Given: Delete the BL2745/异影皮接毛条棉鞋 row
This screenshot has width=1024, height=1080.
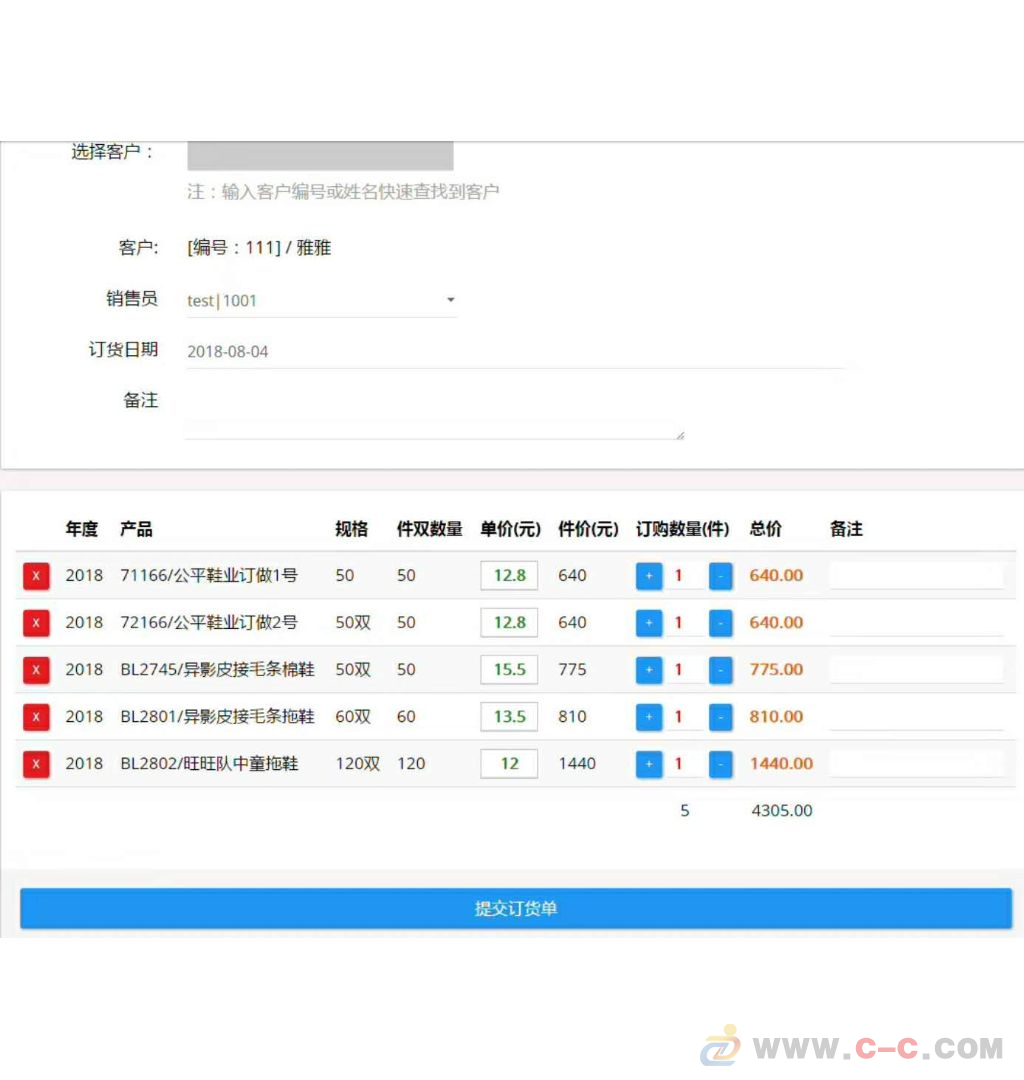Looking at the screenshot, I should [35, 670].
